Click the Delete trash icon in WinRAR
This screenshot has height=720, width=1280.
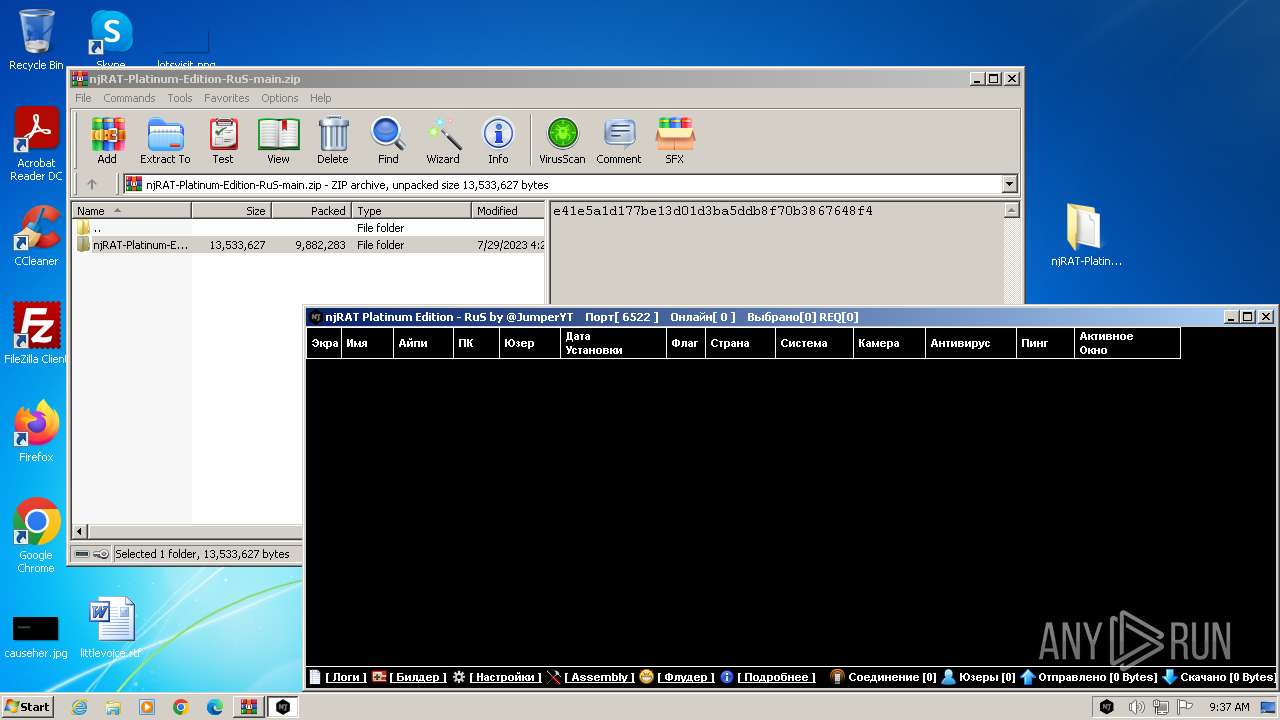coord(333,140)
